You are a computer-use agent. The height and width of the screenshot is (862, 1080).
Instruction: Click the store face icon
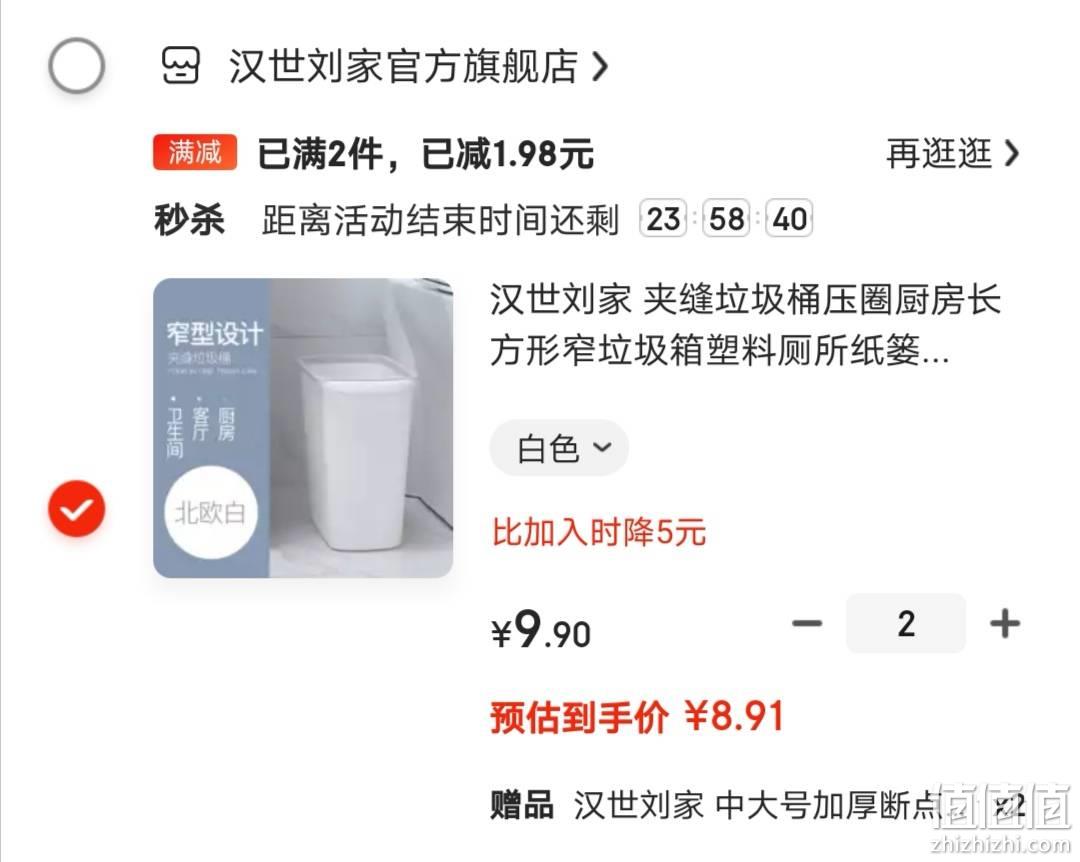[180, 65]
